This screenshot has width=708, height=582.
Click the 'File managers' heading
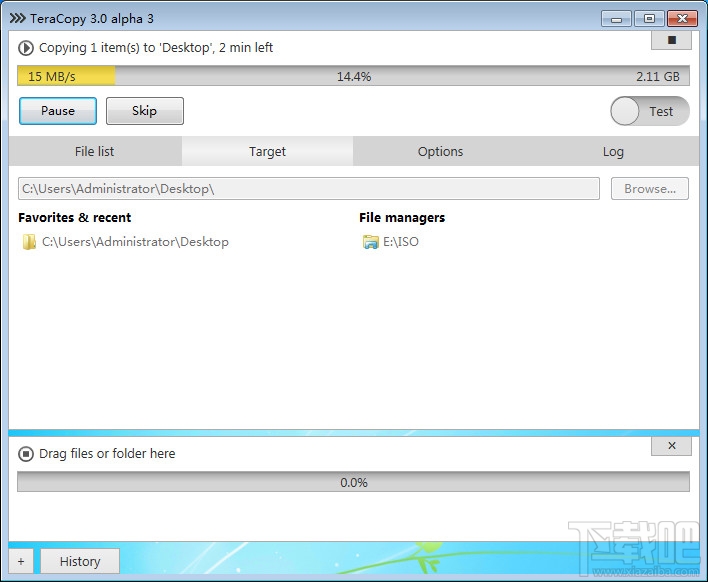click(402, 218)
